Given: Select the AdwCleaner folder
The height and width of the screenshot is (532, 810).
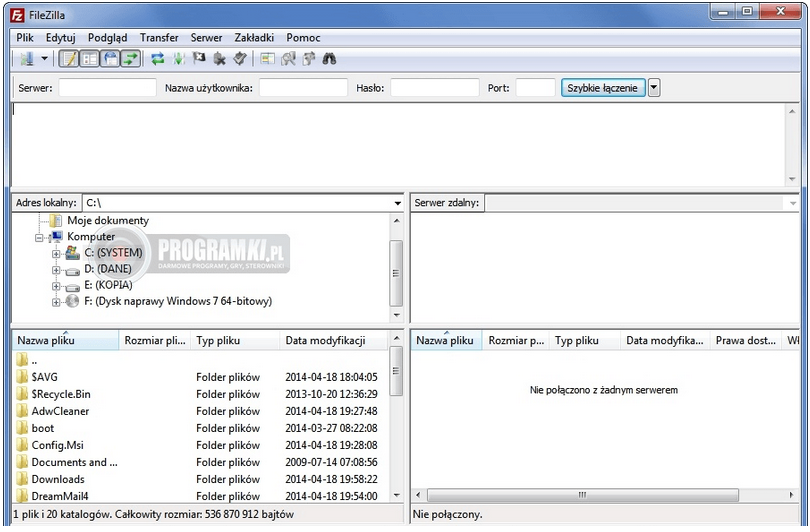Looking at the screenshot, I should tap(200, 411).
